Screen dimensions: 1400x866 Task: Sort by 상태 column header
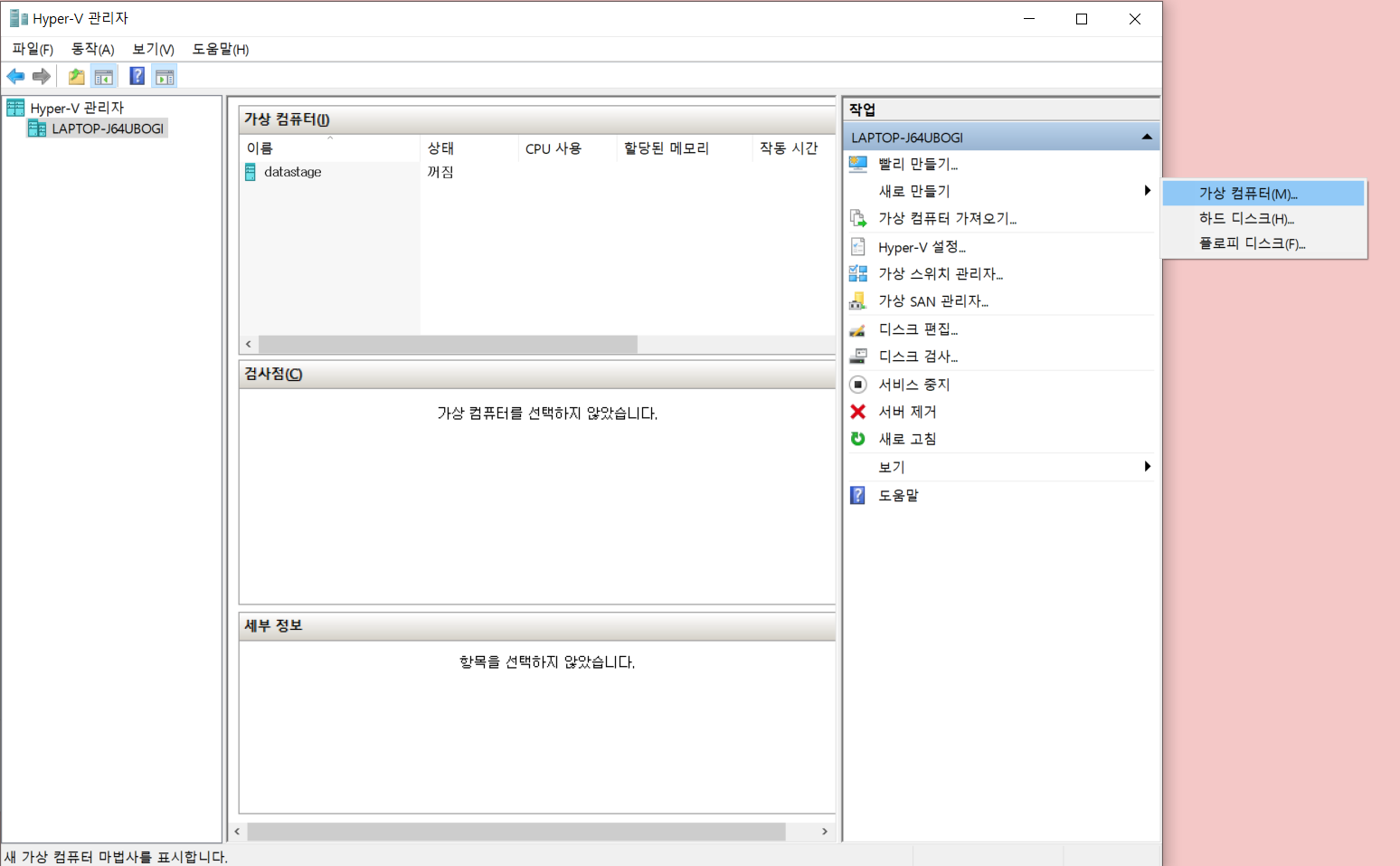click(x=468, y=148)
